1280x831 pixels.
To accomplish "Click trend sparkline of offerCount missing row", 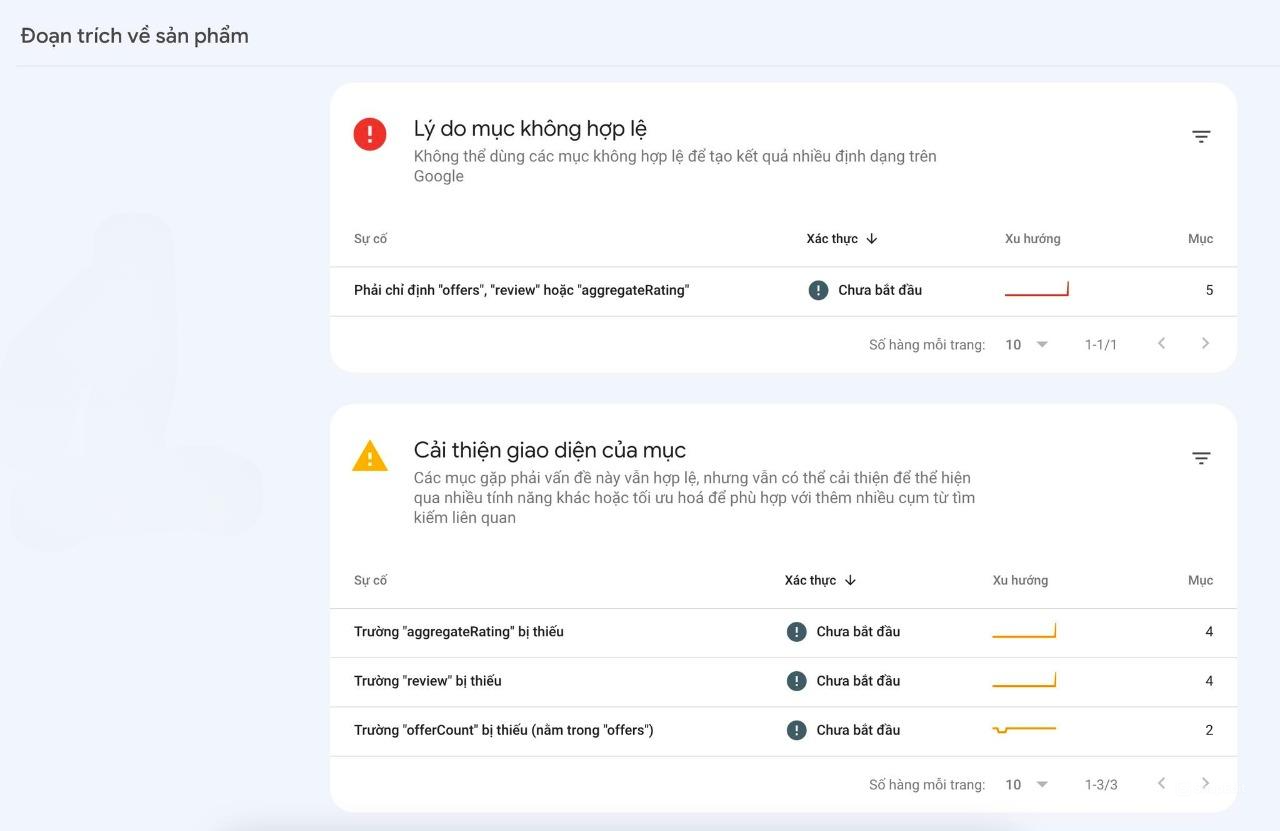I will point(1024,730).
